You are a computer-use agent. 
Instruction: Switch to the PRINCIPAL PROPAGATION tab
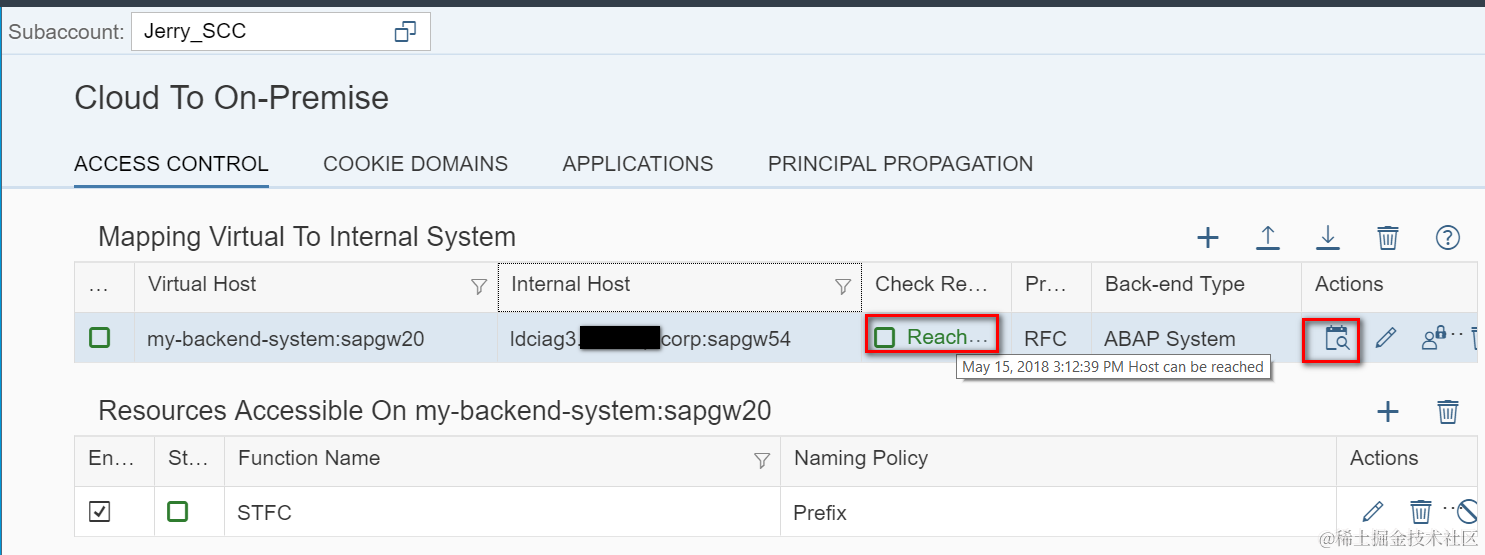pos(900,164)
